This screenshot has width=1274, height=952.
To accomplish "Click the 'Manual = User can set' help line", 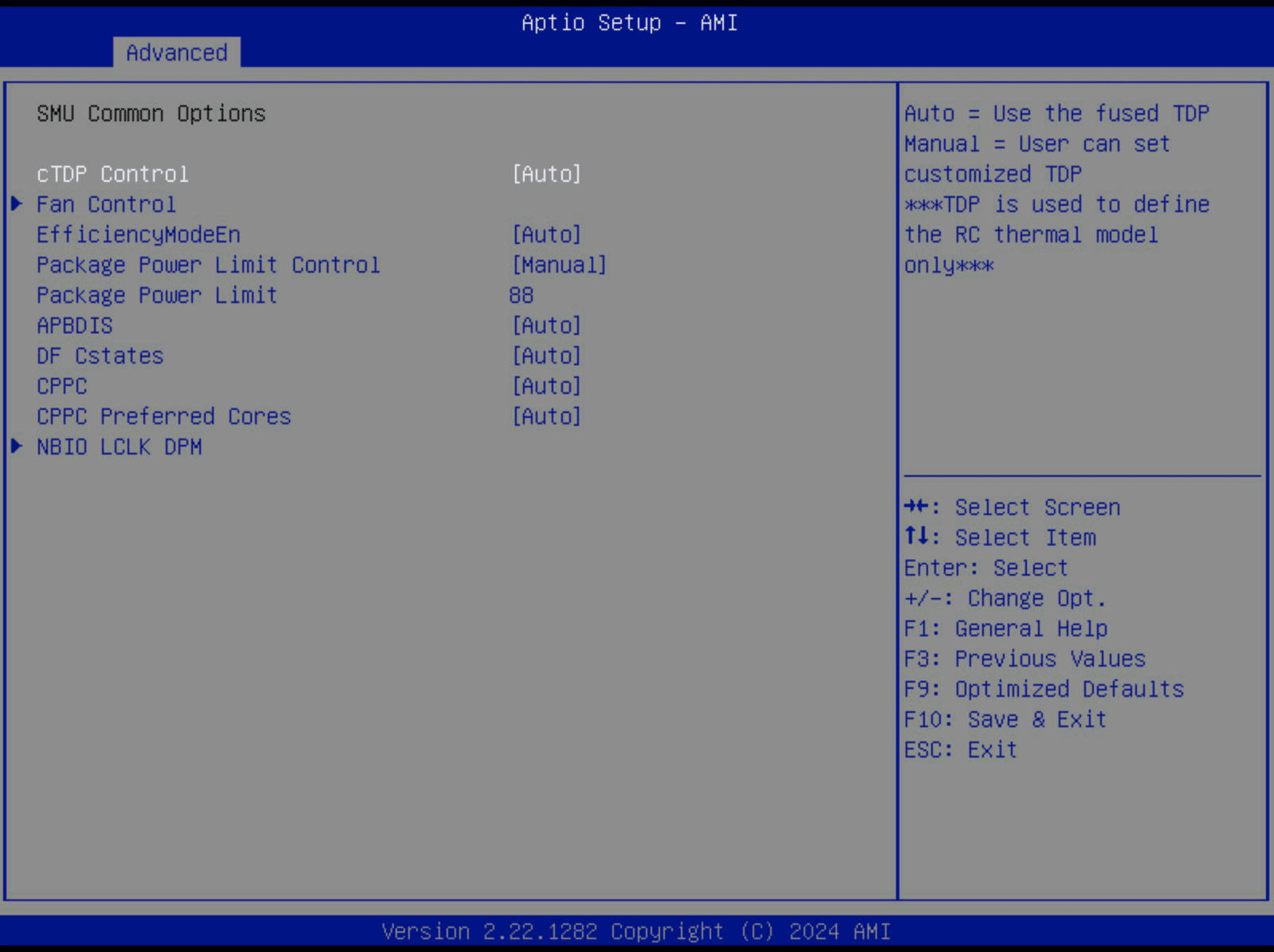I will [x=1037, y=144].
